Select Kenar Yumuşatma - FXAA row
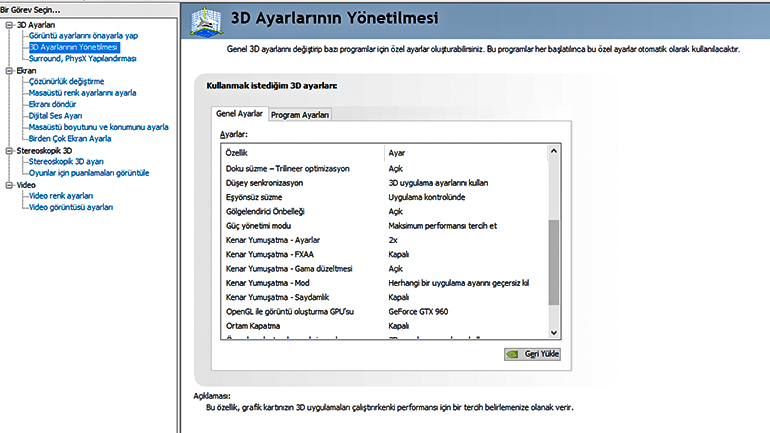This screenshot has width=770, height=433. (x=385, y=254)
